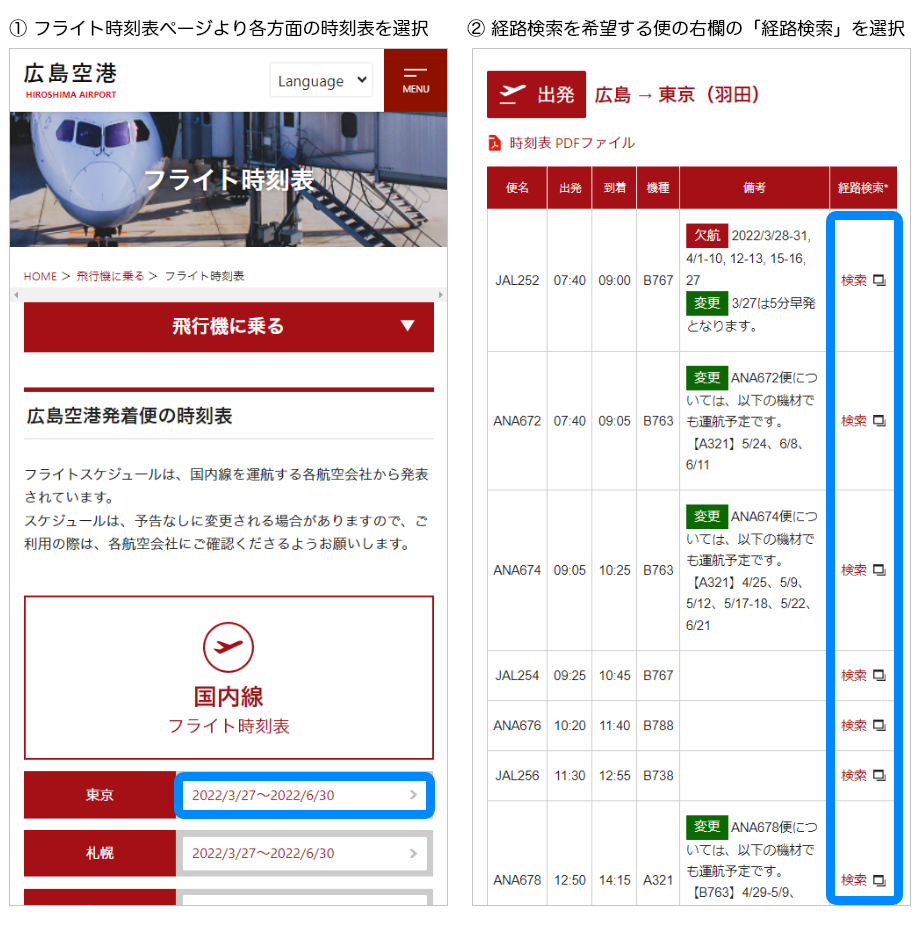Select aircraft type A321 cell
The image size is (920, 925).
[x=658, y=880]
